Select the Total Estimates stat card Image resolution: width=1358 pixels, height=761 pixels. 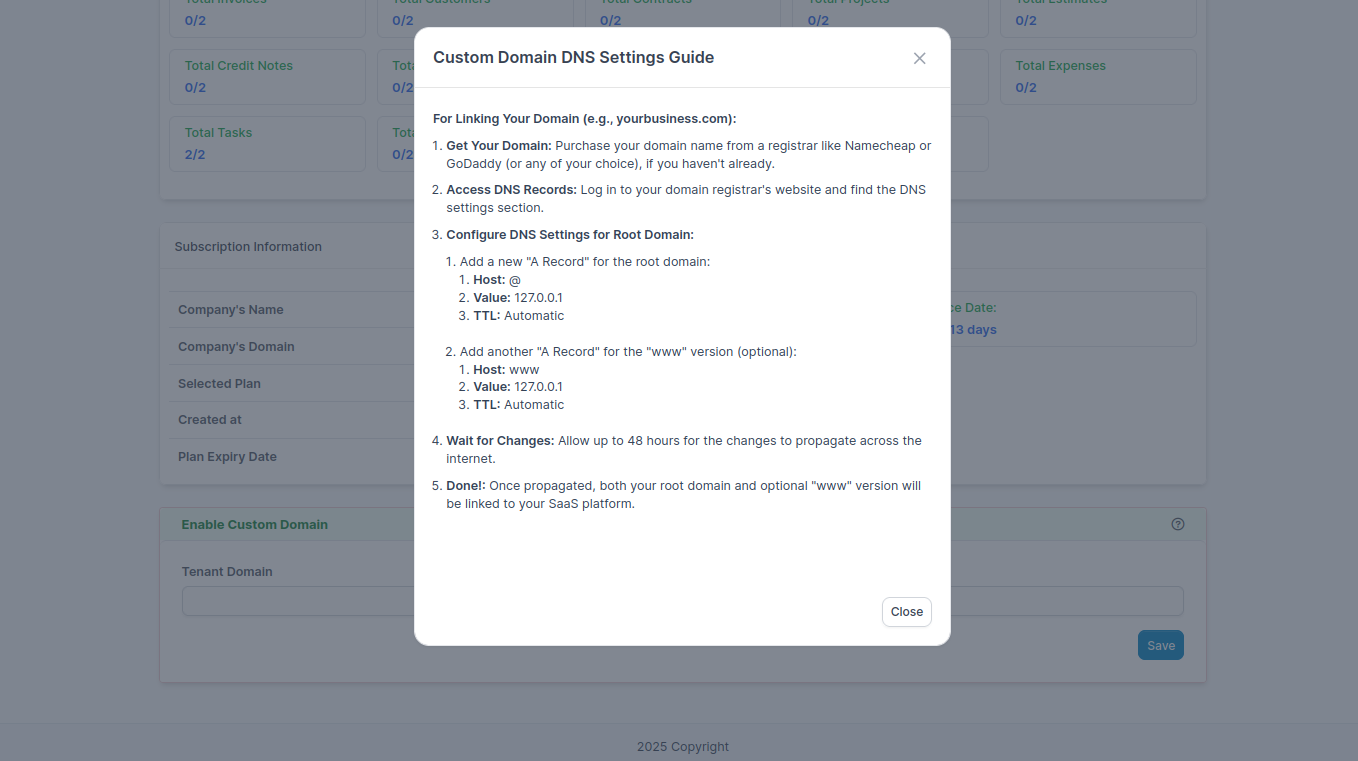point(1097,14)
